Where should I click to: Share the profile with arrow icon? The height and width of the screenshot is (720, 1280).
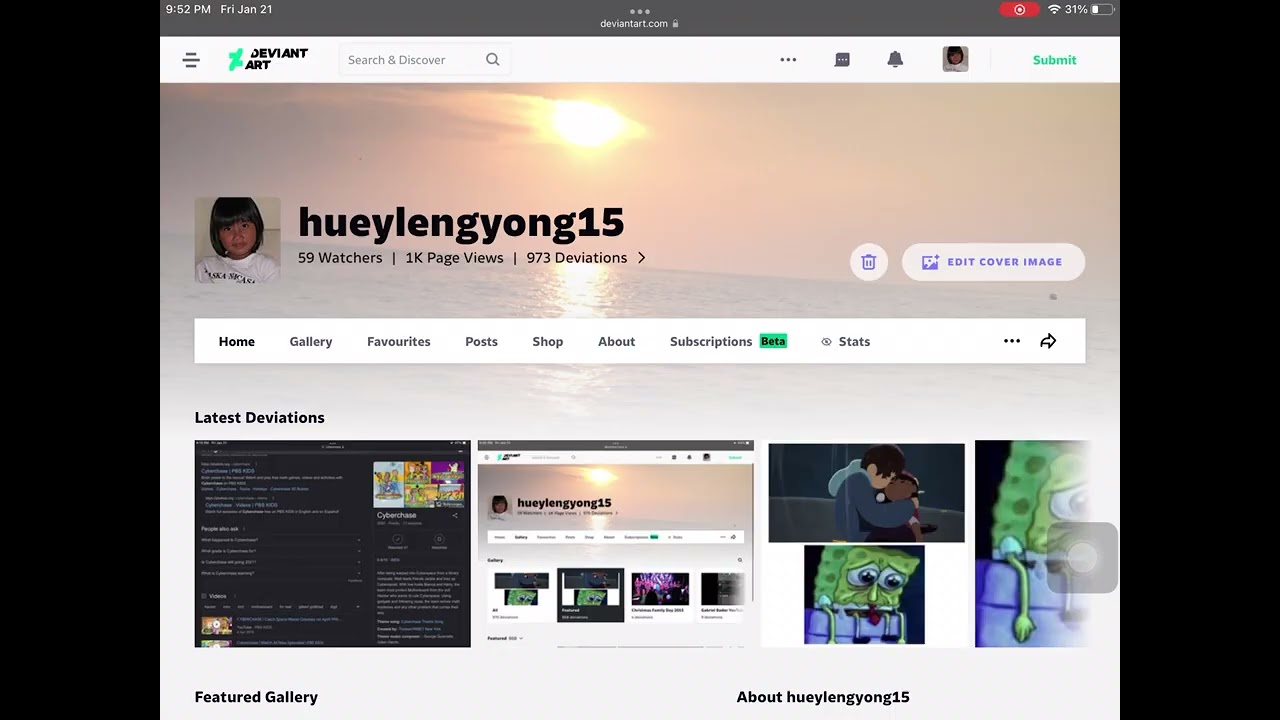coord(1048,341)
